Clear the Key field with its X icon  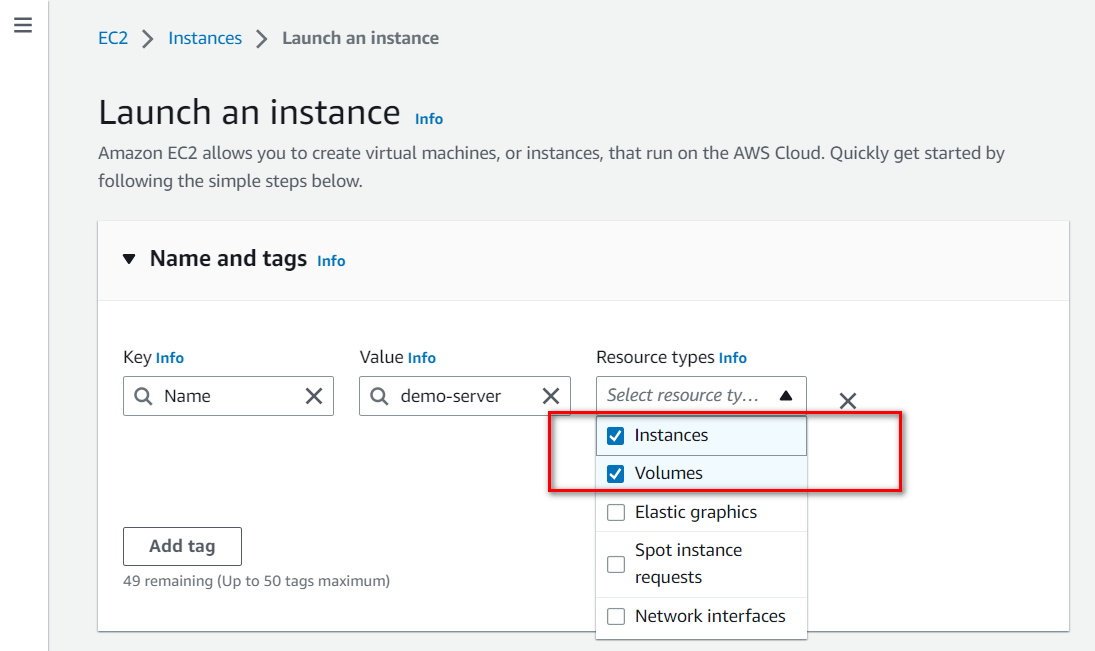tap(314, 396)
